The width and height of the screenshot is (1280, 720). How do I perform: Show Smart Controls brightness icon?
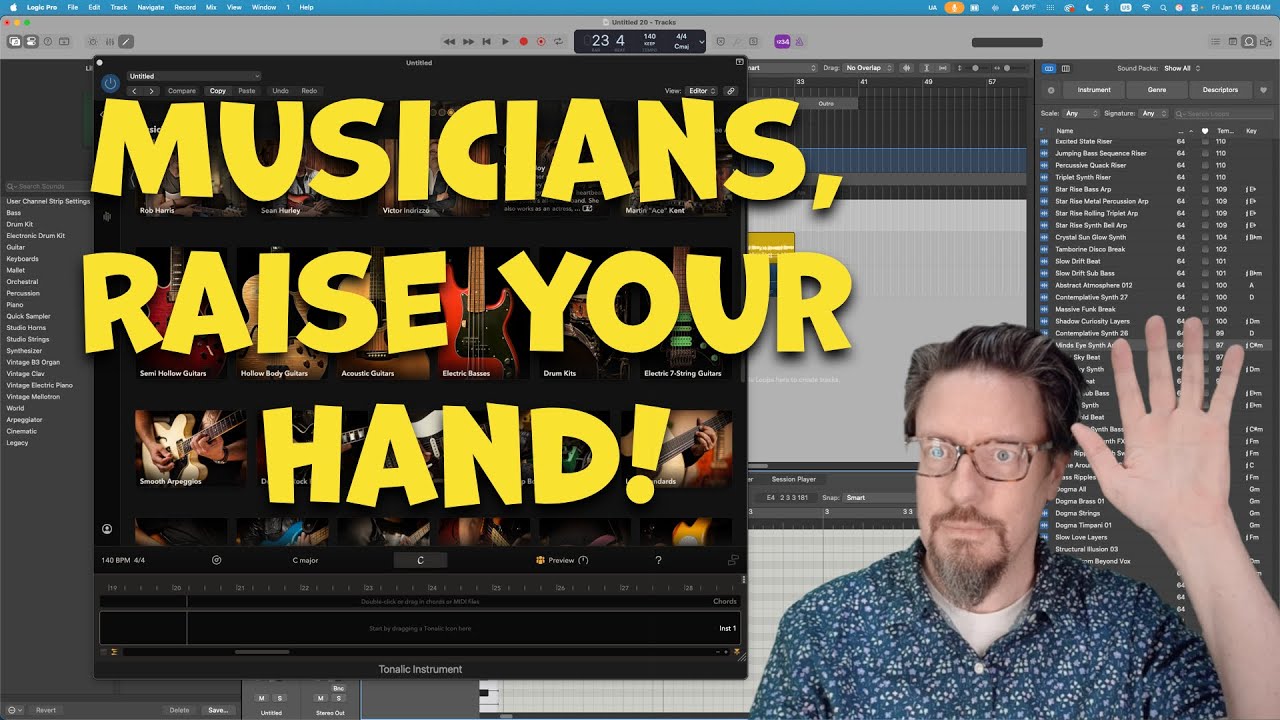point(93,41)
